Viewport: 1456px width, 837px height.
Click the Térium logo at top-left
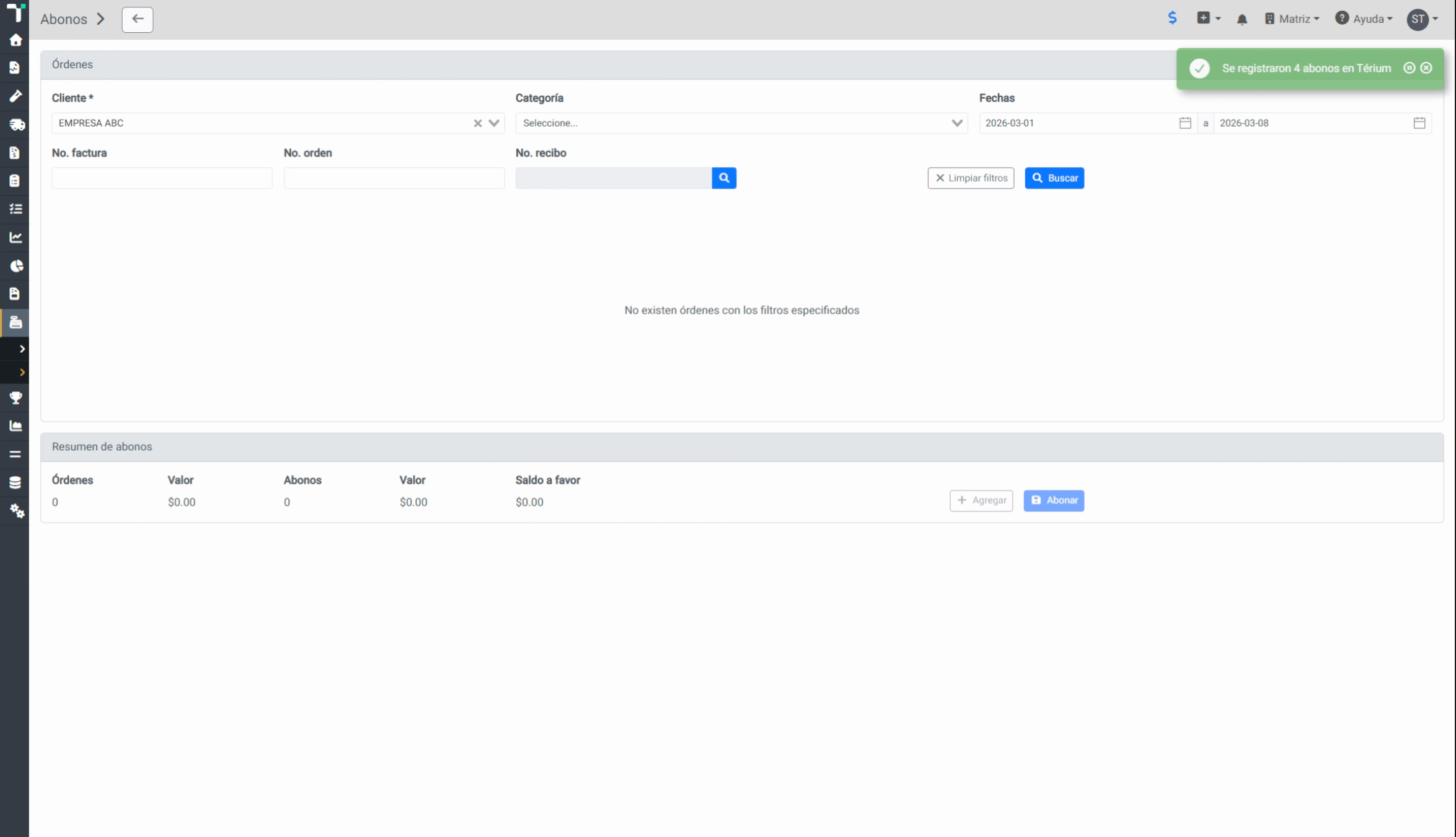pos(15,13)
